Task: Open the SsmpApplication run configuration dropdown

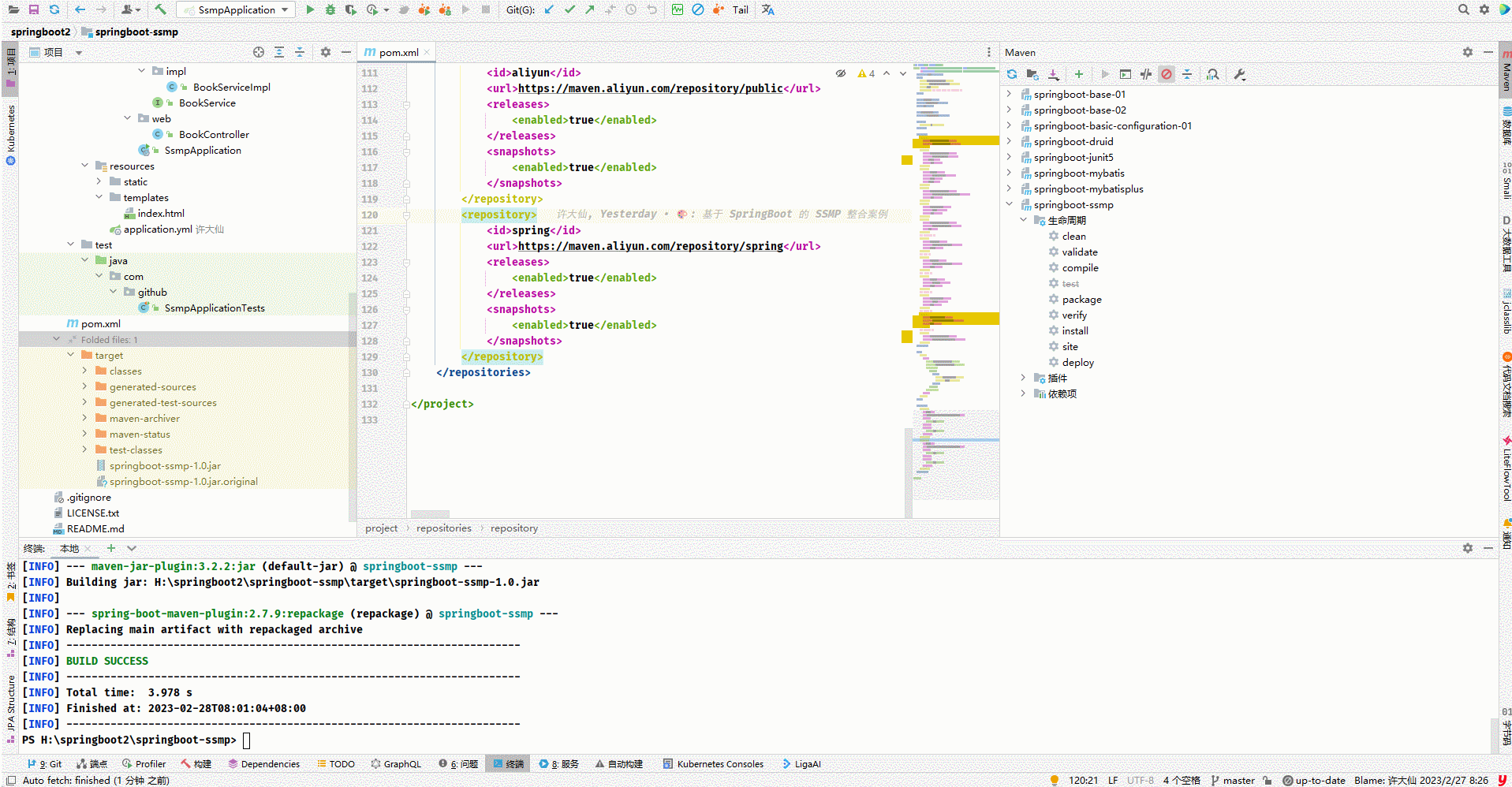Action: click(x=237, y=9)
